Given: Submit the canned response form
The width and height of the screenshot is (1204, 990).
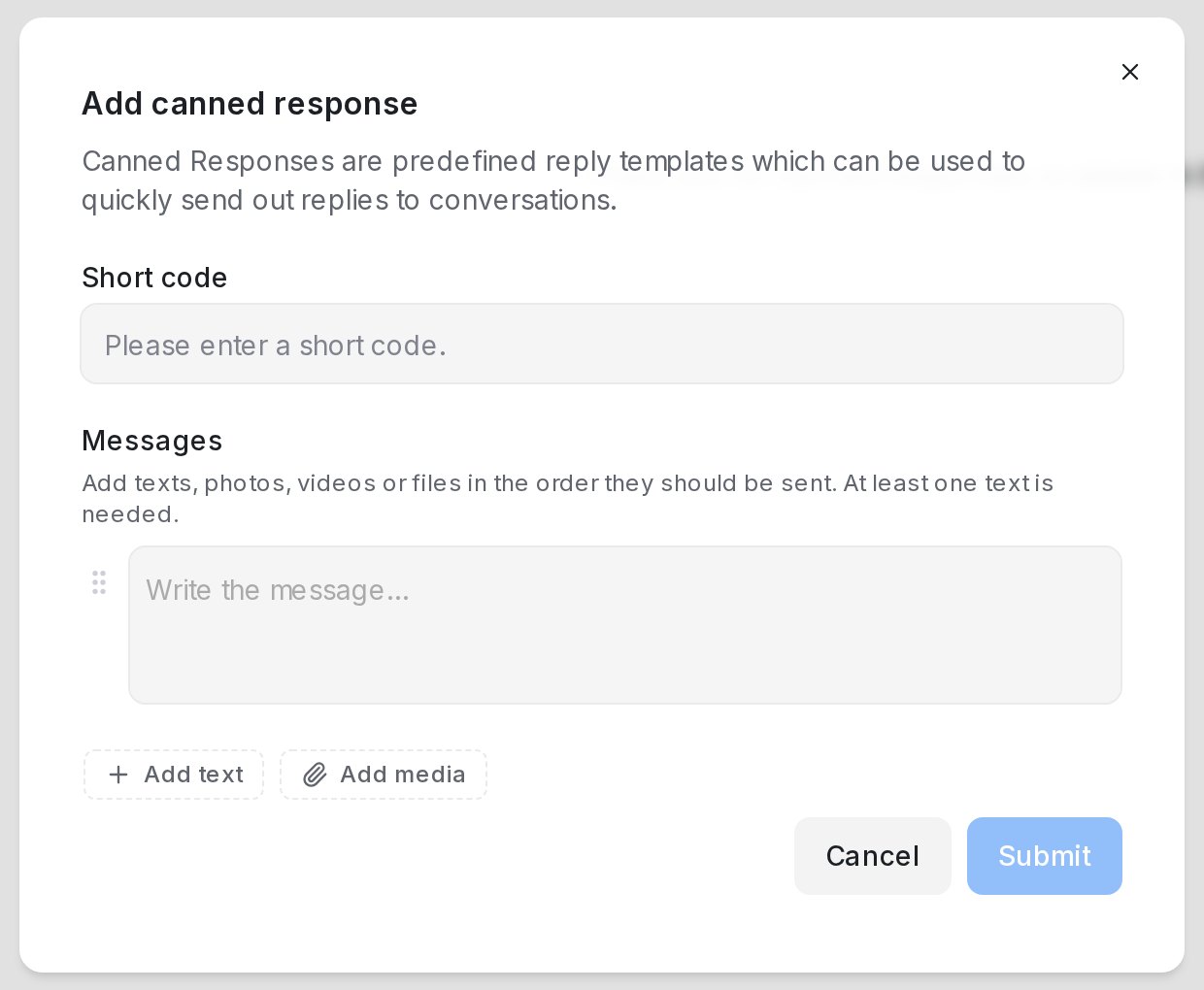Looking at the screenshot, I should [1045, 856].
